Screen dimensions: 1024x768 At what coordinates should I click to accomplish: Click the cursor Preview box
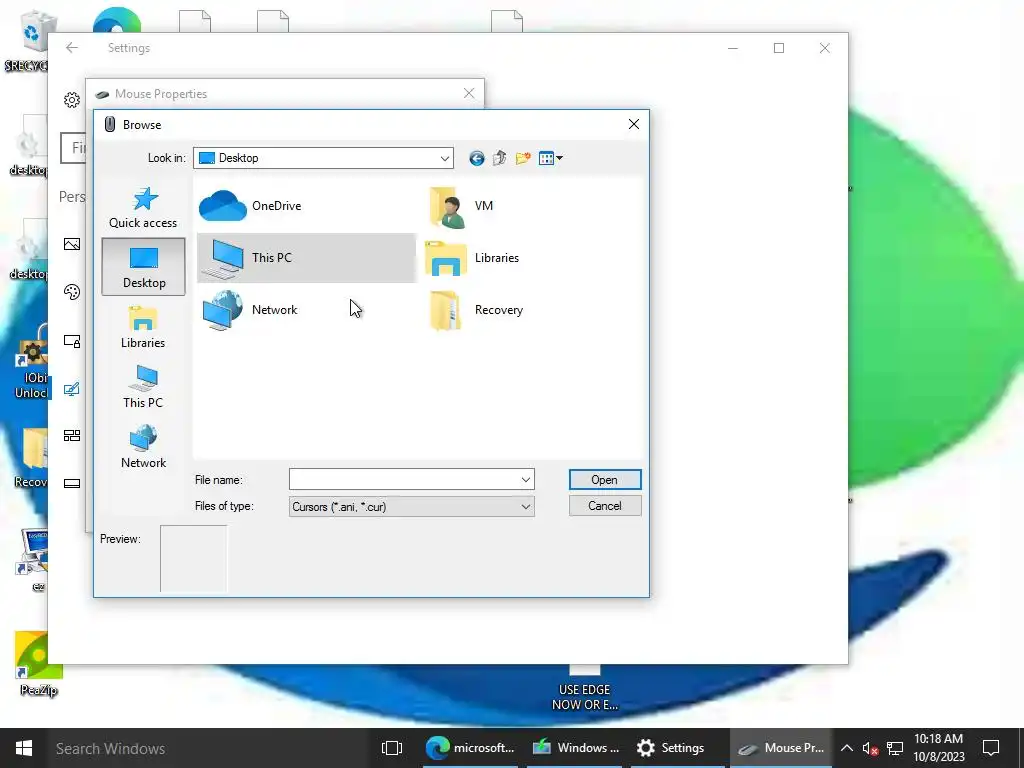point(193,559)
